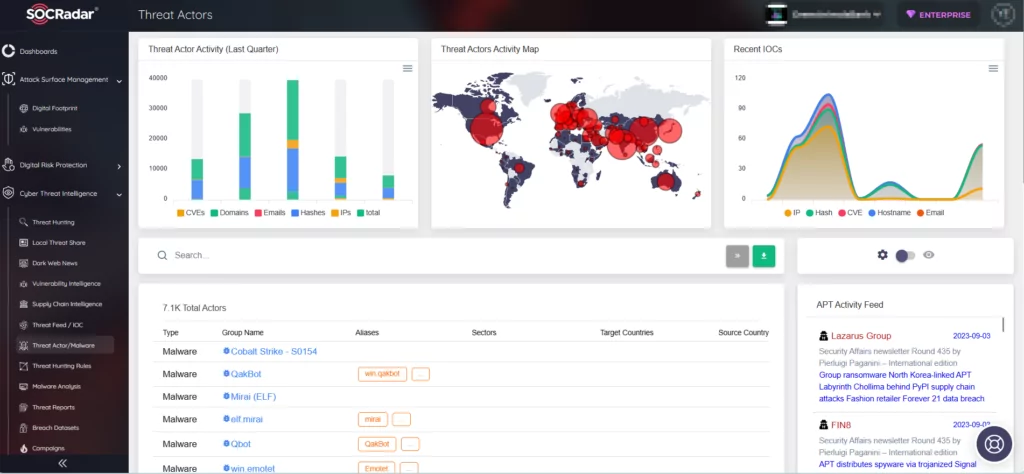Expand more aliases in elf.mirai row
Viewport: 1024px width, 474px height.
pos(401,419)
